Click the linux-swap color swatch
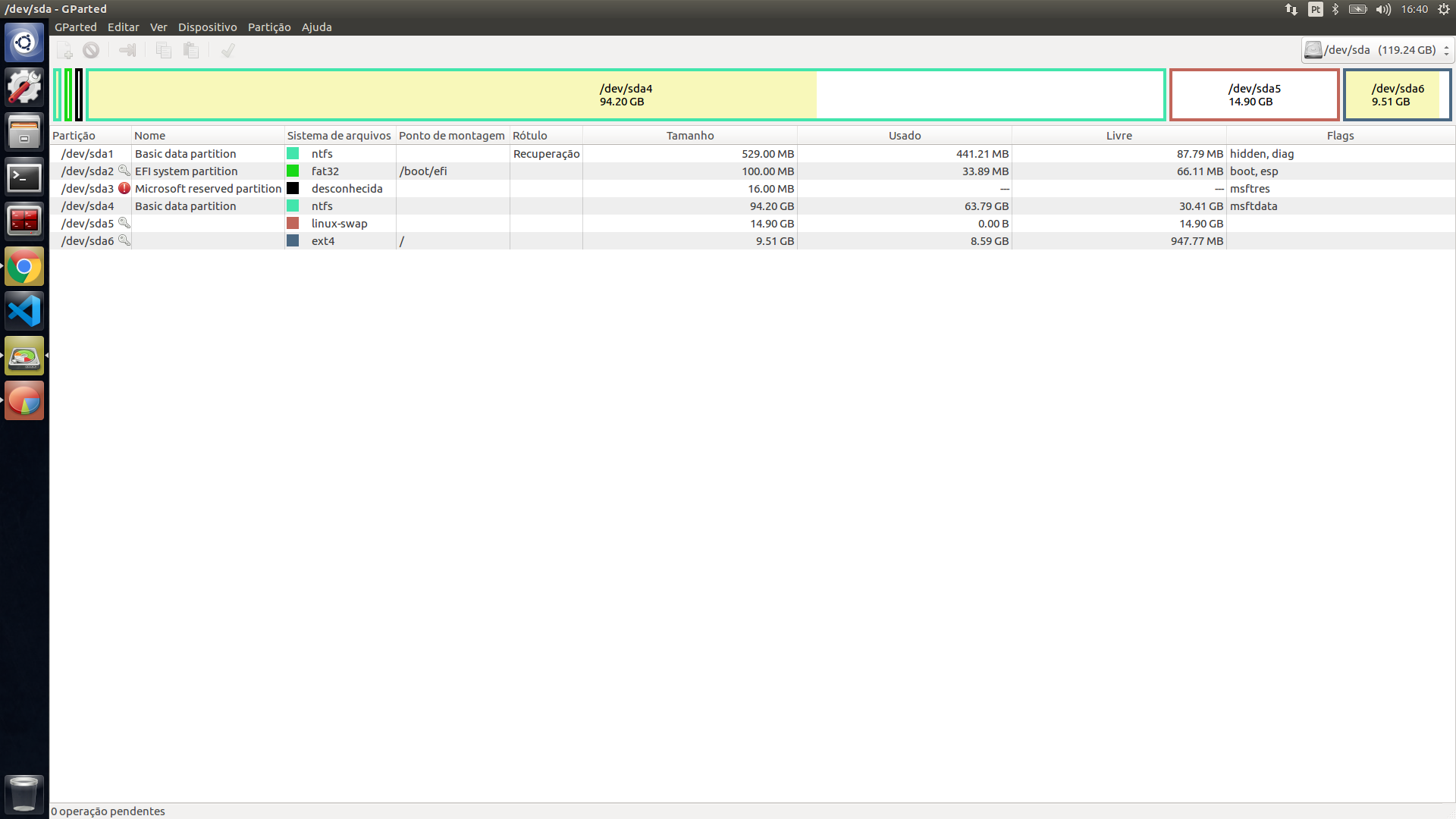Viewport: 1456px width, 819px height. point(293,224)
